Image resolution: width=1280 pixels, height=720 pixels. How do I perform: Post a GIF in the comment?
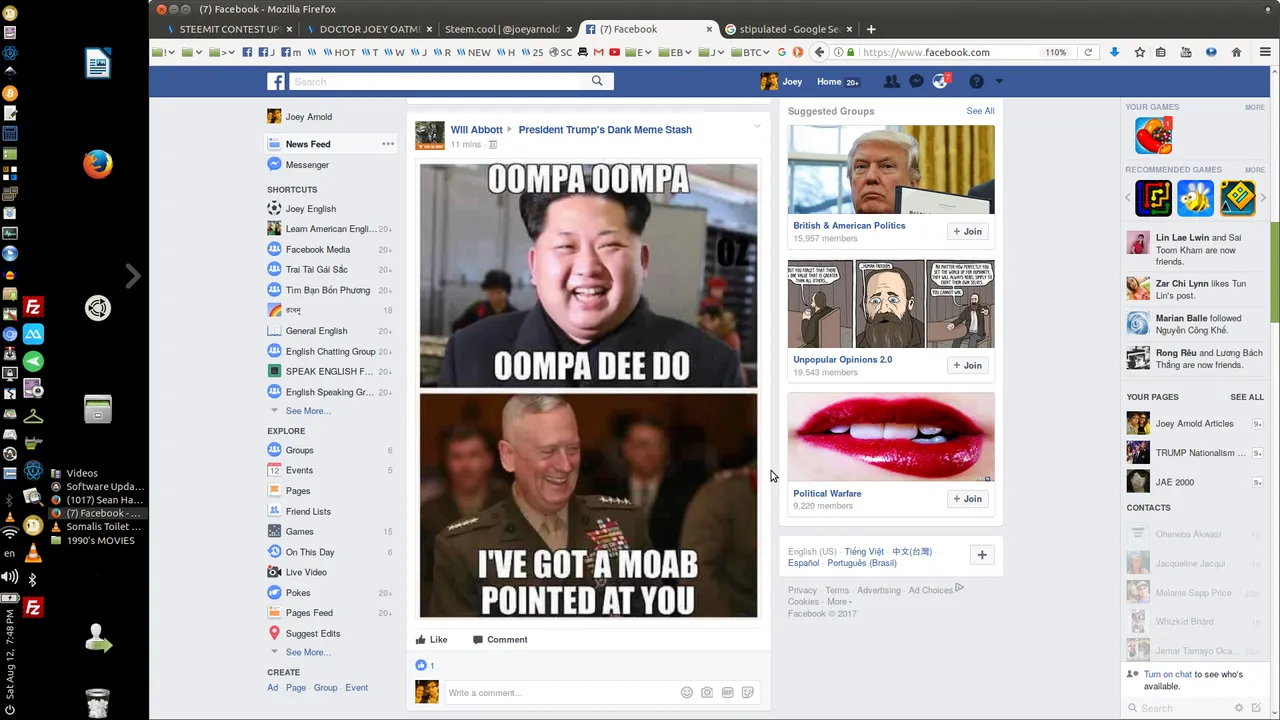(727, 692)
